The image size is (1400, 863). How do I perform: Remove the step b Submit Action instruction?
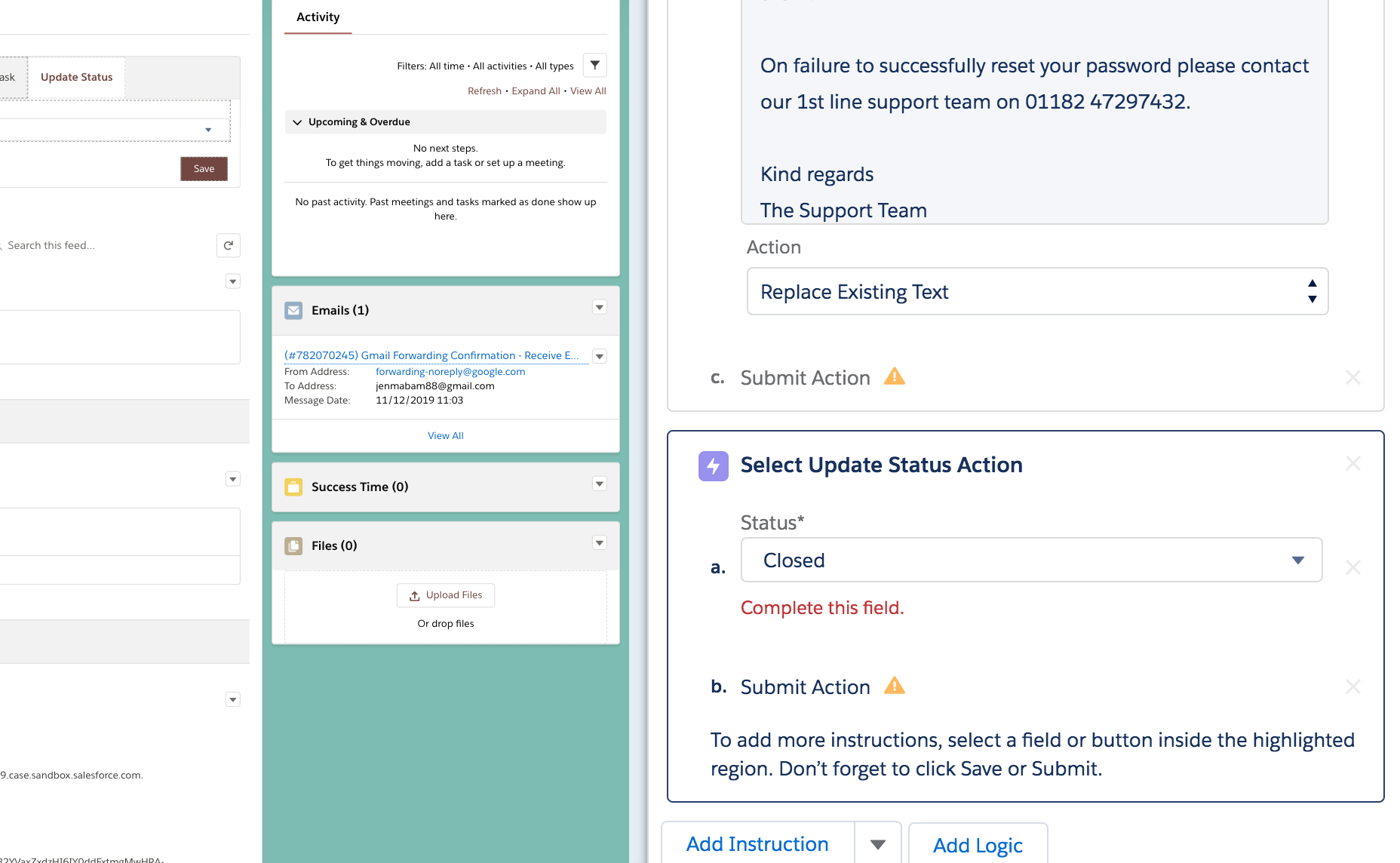pos(1353,686)
